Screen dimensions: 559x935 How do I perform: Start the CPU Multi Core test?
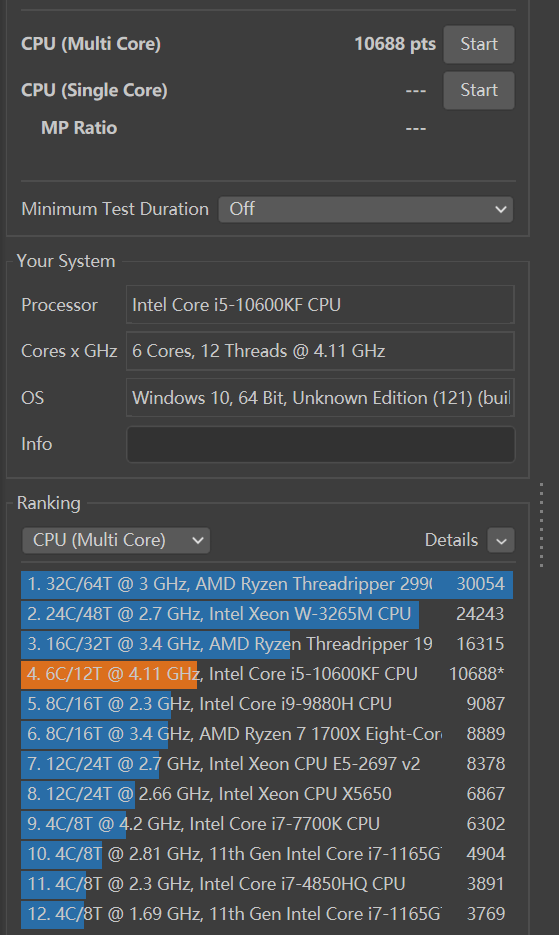(478, 44)
